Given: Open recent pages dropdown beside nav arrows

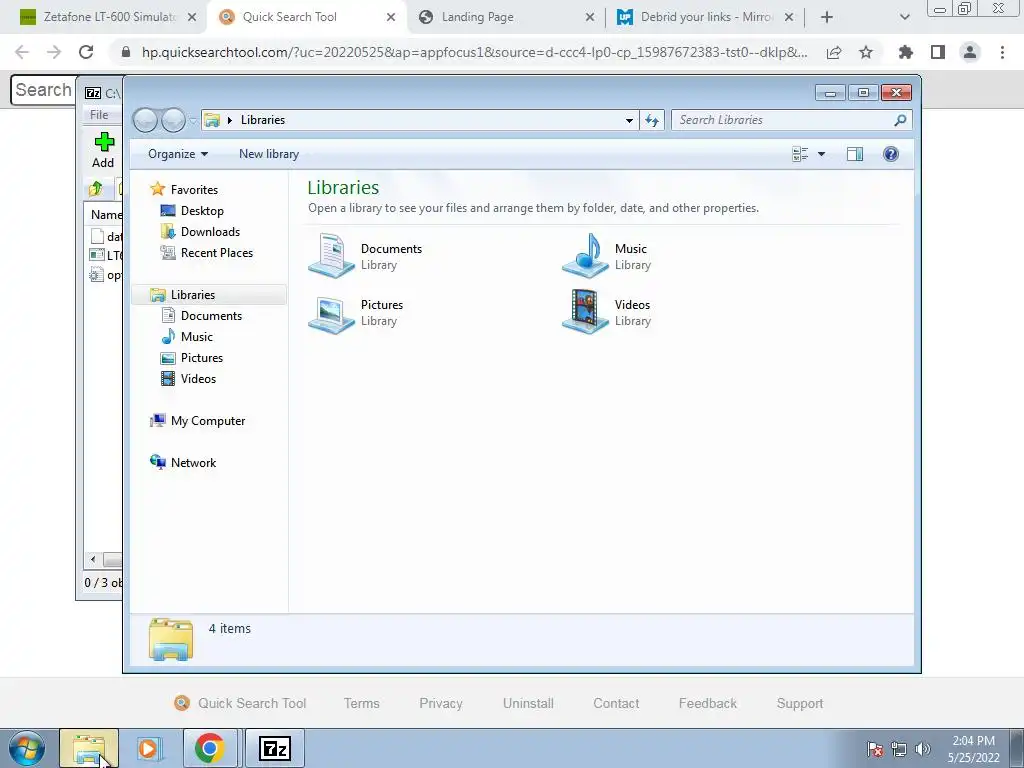Looking at the screenshot, I should pos(193,120).
